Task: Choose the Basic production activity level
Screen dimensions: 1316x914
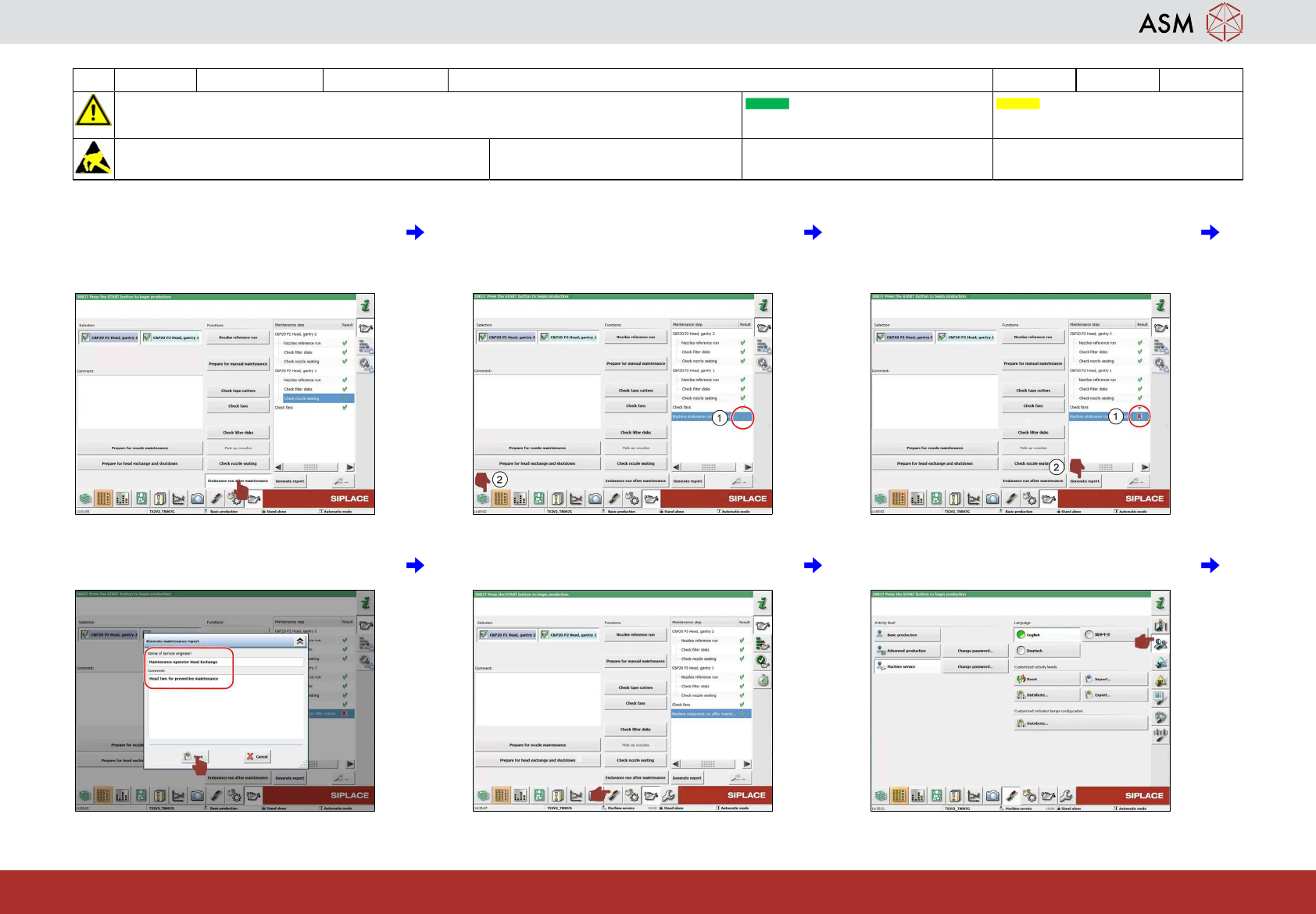Action: point(907,635)
